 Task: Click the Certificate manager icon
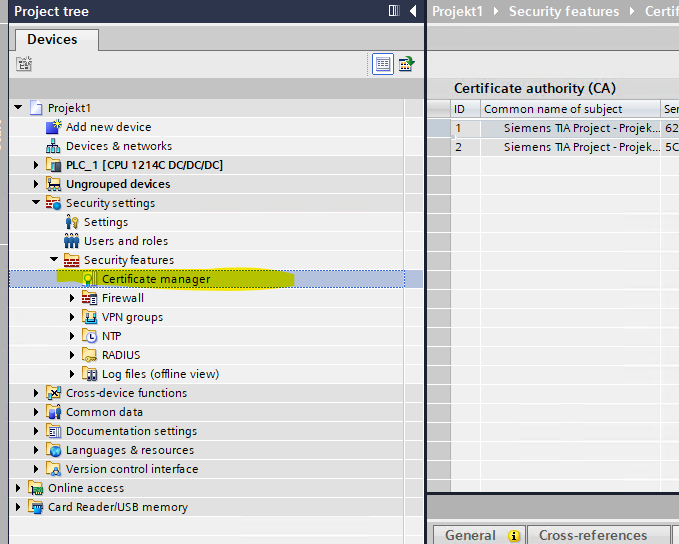pyautogui.click(x=90, y=279)
